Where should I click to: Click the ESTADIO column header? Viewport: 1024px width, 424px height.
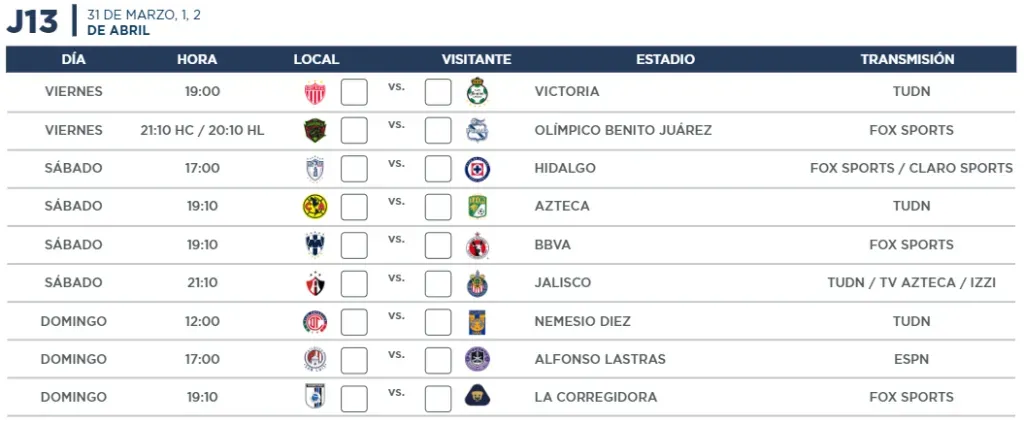pyautogui.click(x=665, y=59)
